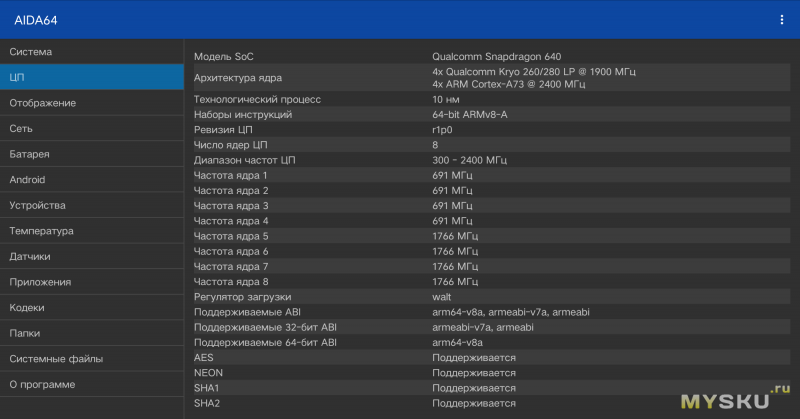Viewport: 800px width, 419px height.
Task: Select the Регулятор загрузки row
Action: tap(492, 297)
